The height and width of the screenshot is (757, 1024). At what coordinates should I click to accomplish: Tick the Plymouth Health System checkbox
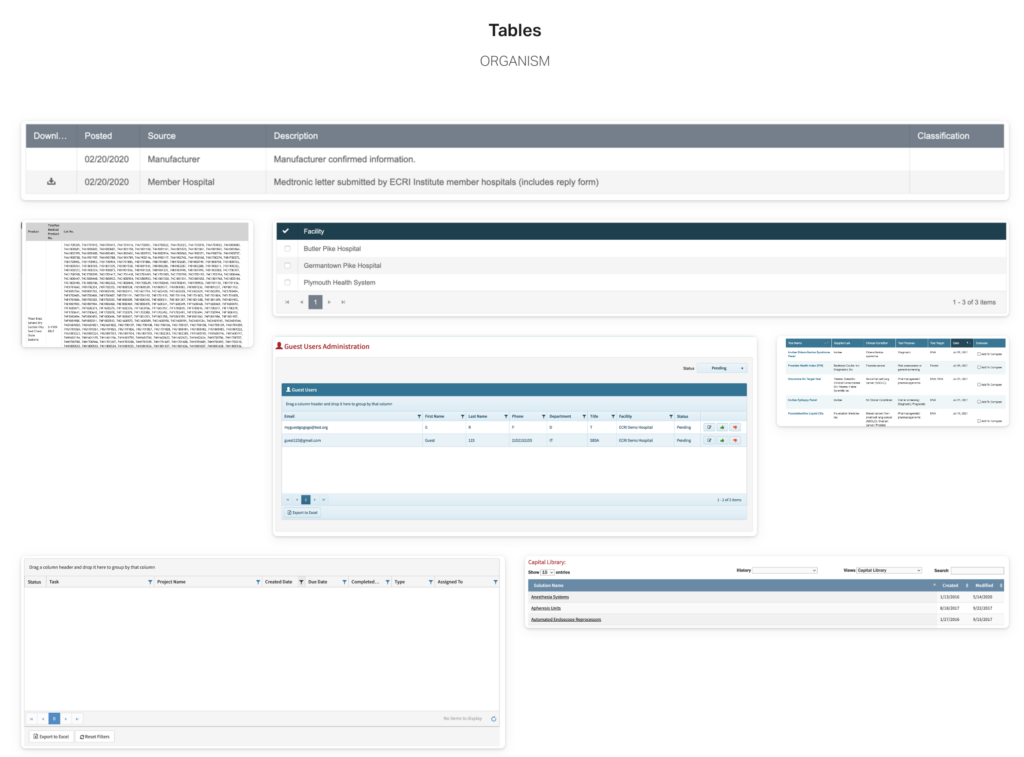288,283
